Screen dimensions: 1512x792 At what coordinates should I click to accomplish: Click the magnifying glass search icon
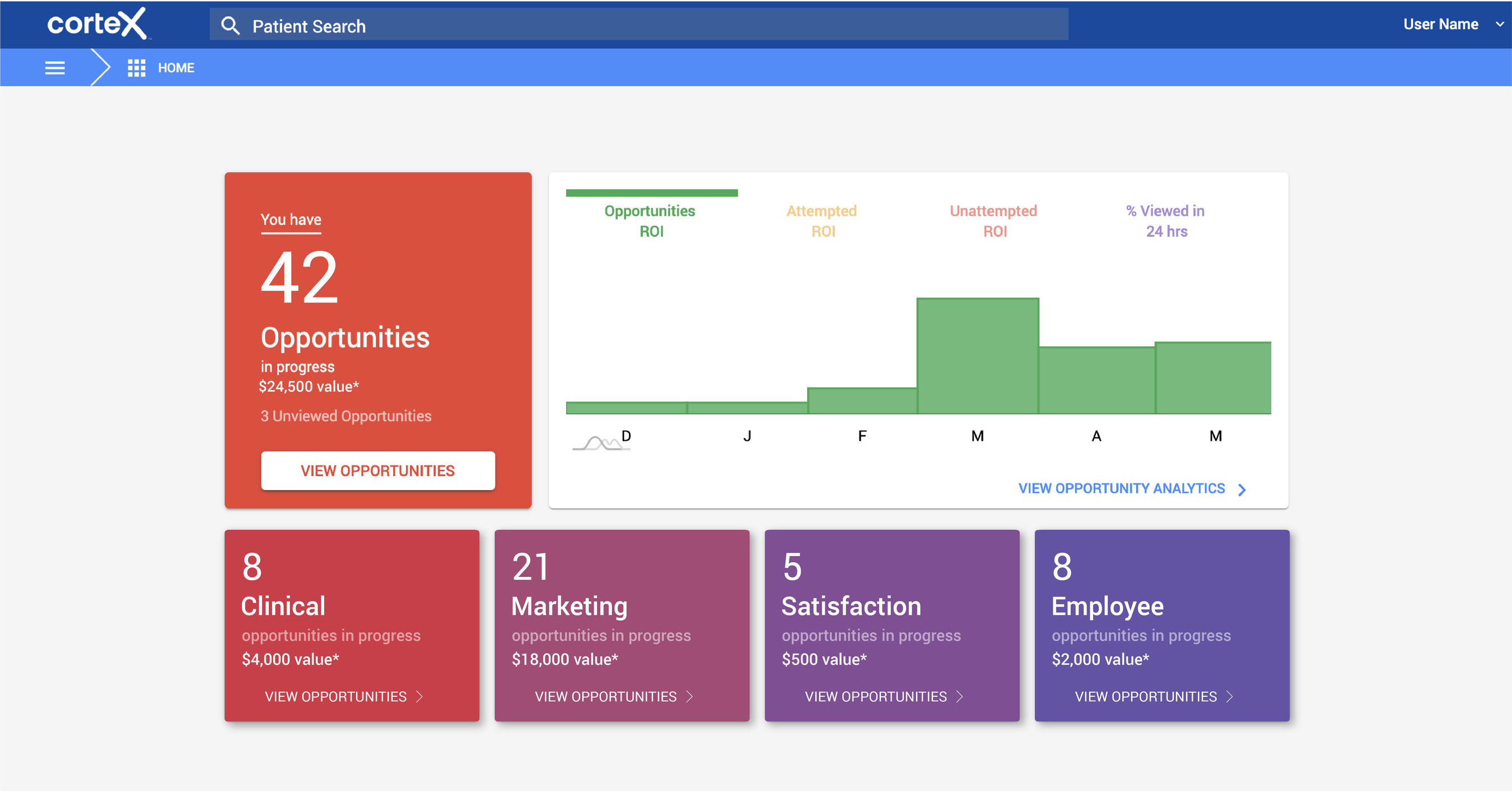point(230,25)
